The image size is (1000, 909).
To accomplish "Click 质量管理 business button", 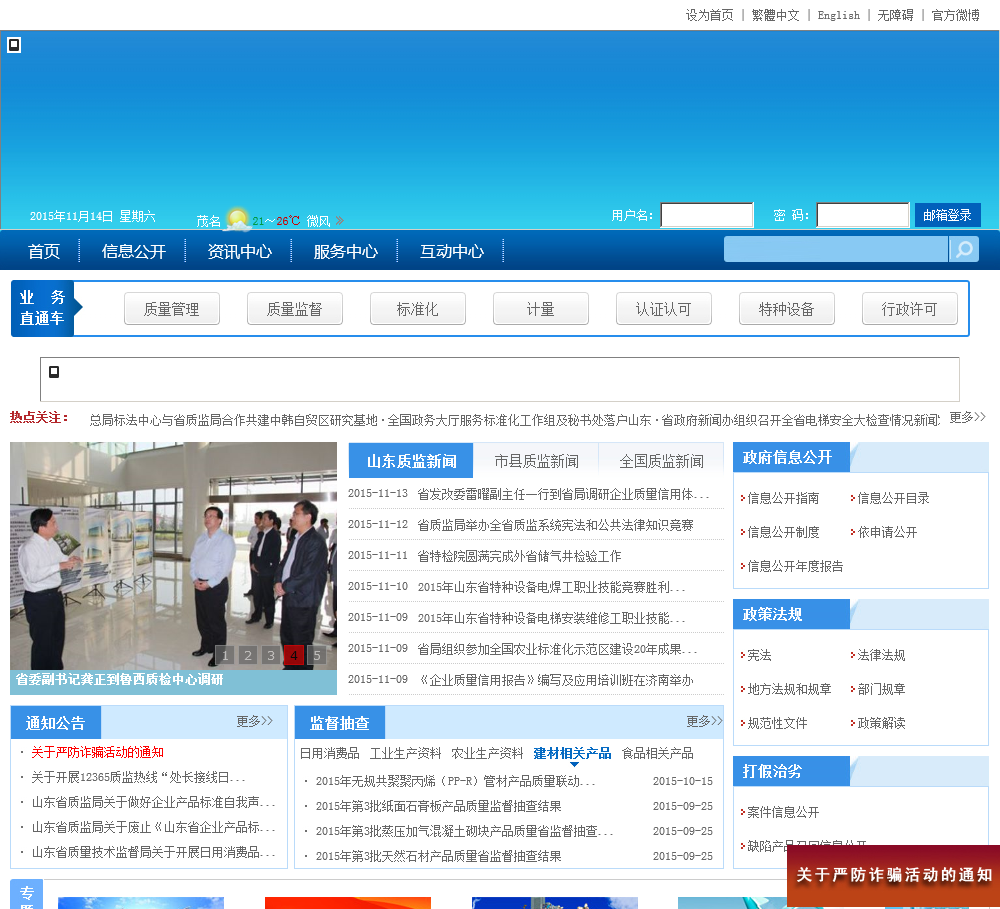I will pyautogui.click(x=172, y=309).
